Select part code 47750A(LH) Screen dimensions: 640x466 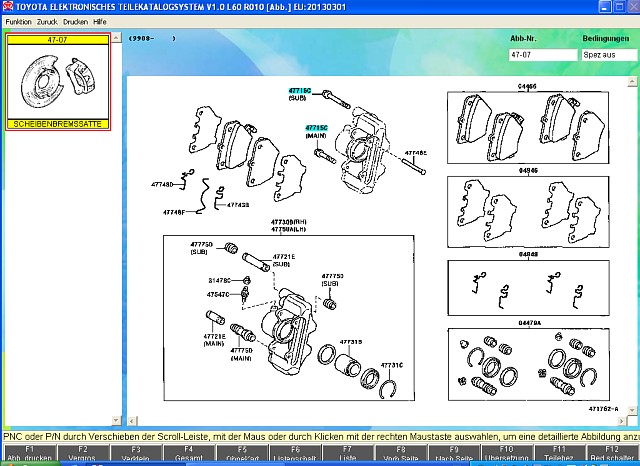289,229
